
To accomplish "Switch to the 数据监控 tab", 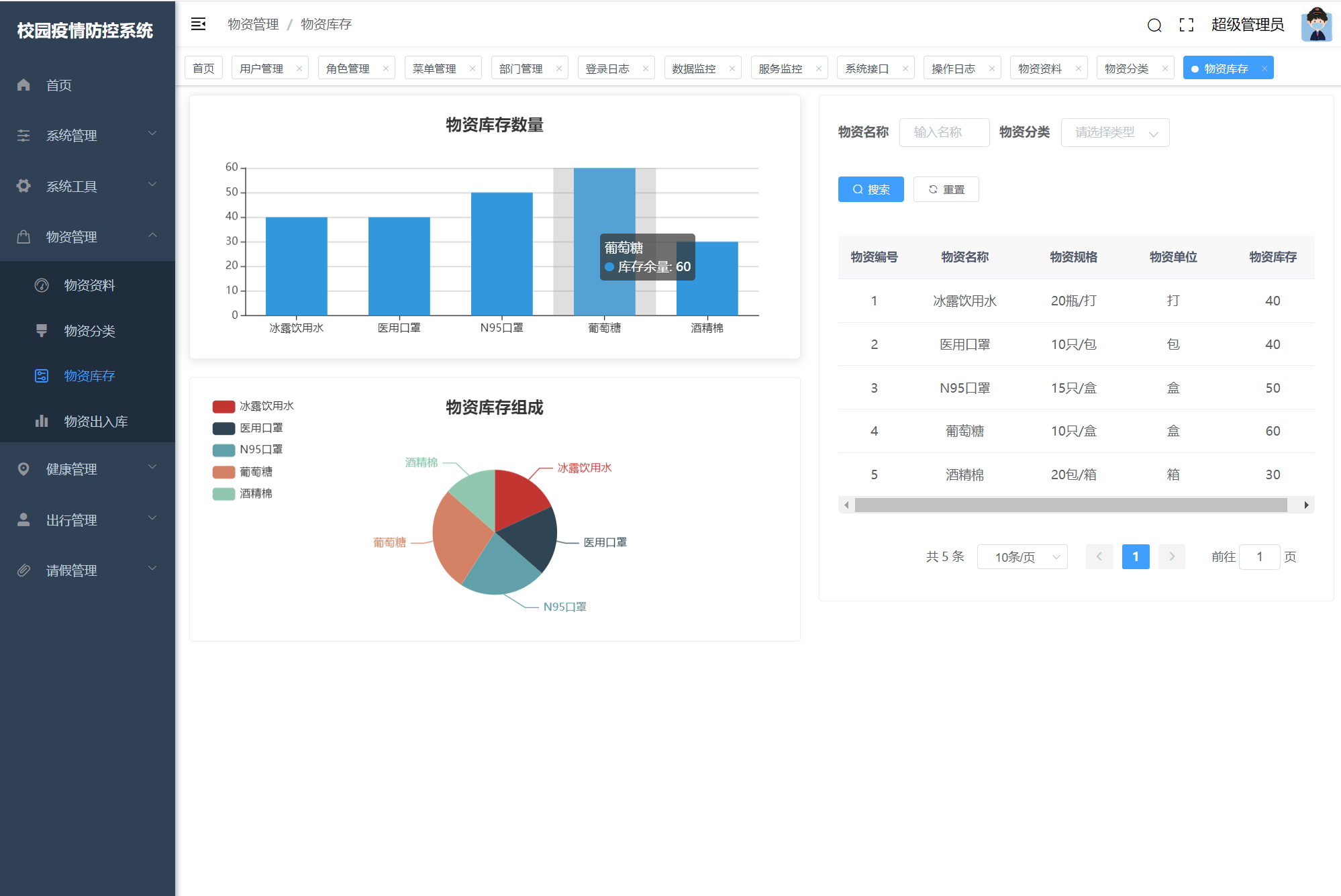I will (x=694, y=68).
